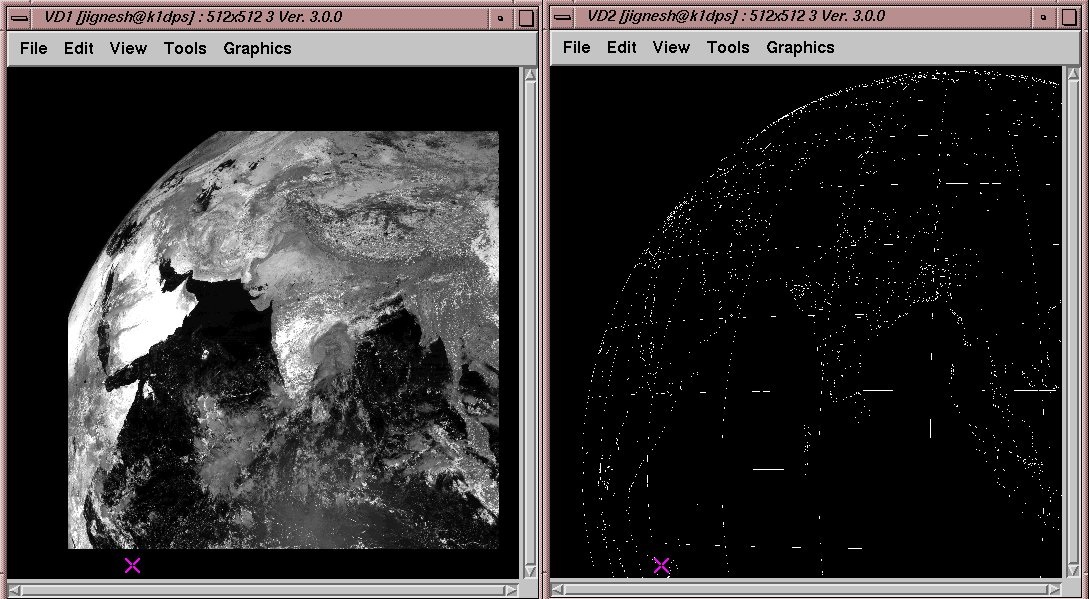This screenshot has width=1089, height=599.
Task: Open the VD2 window menu button
Action: coord(563,17)
